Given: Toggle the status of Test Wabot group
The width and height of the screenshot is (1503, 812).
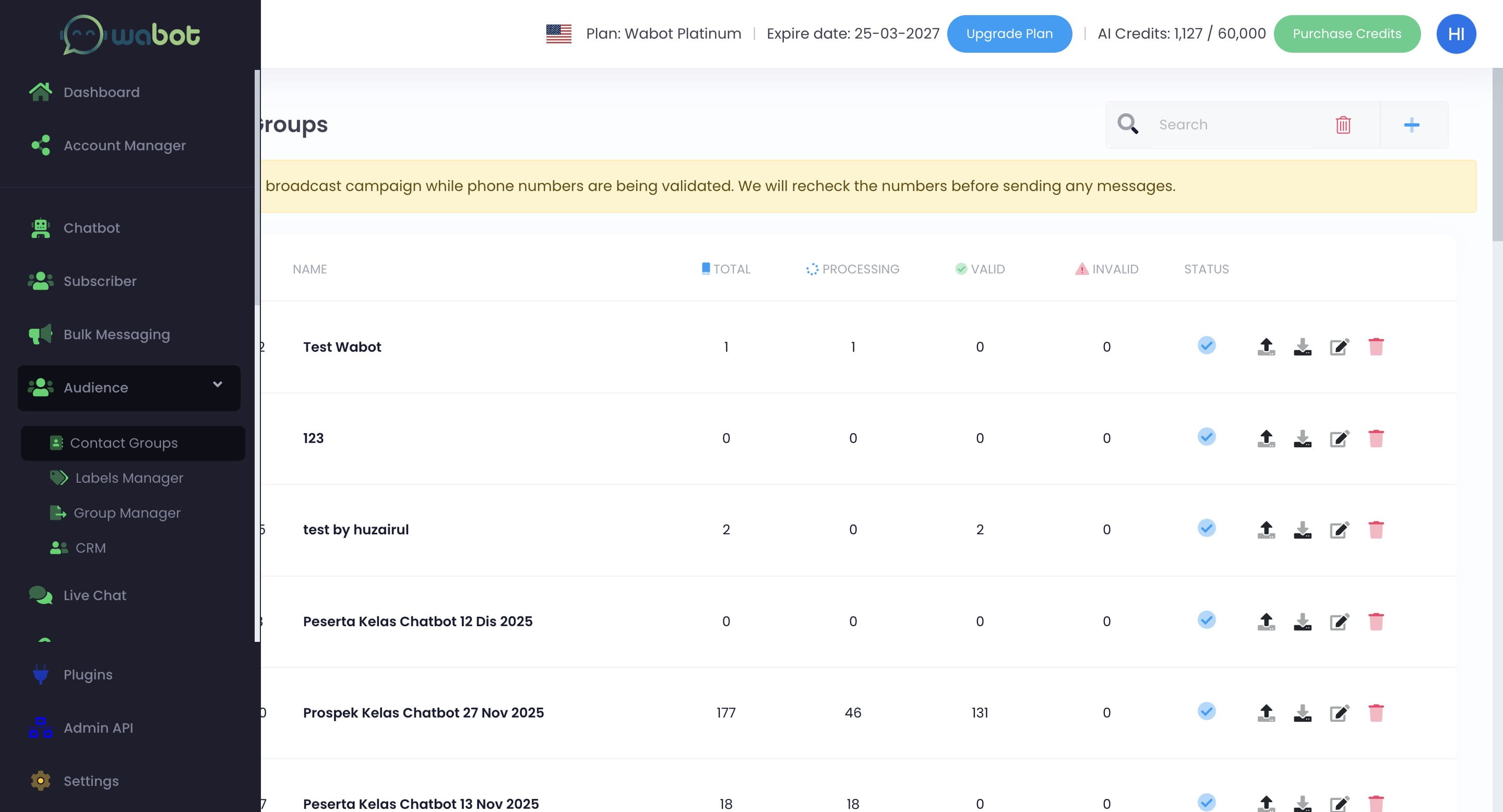Looking at the screenshot, I should 1207,345.
